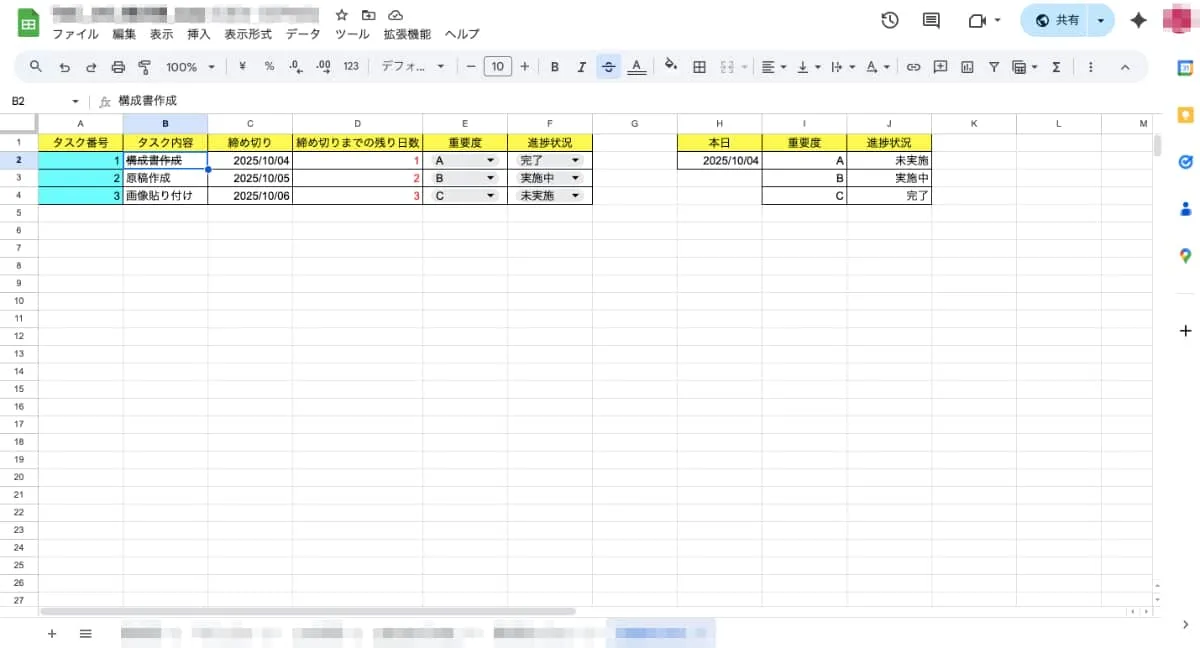Viewport: 1200px width, 648px height.
Task: Open the print dialog icon
Action: [118, 66]
